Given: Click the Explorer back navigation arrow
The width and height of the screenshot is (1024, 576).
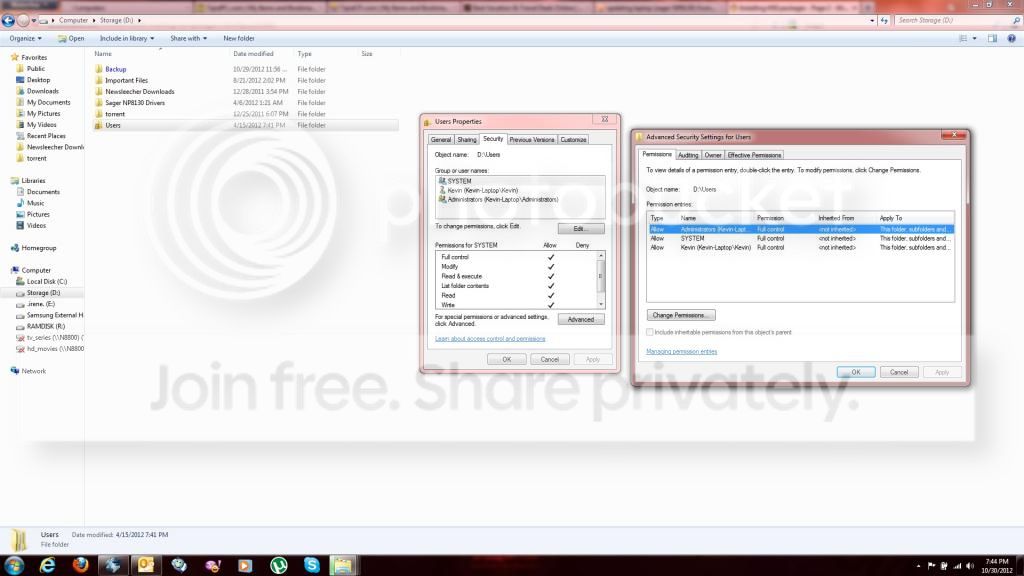Looking at the screenshot, I should pyautogui.click(x=8, y=20).
